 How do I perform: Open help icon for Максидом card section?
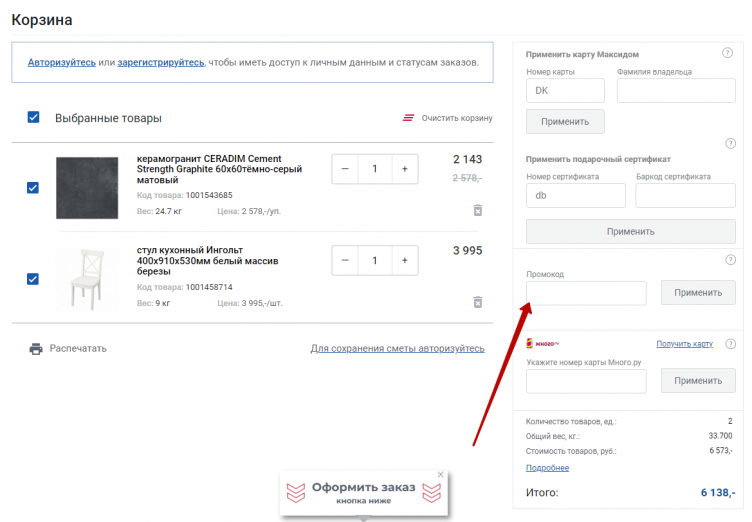tap(728, 53)
